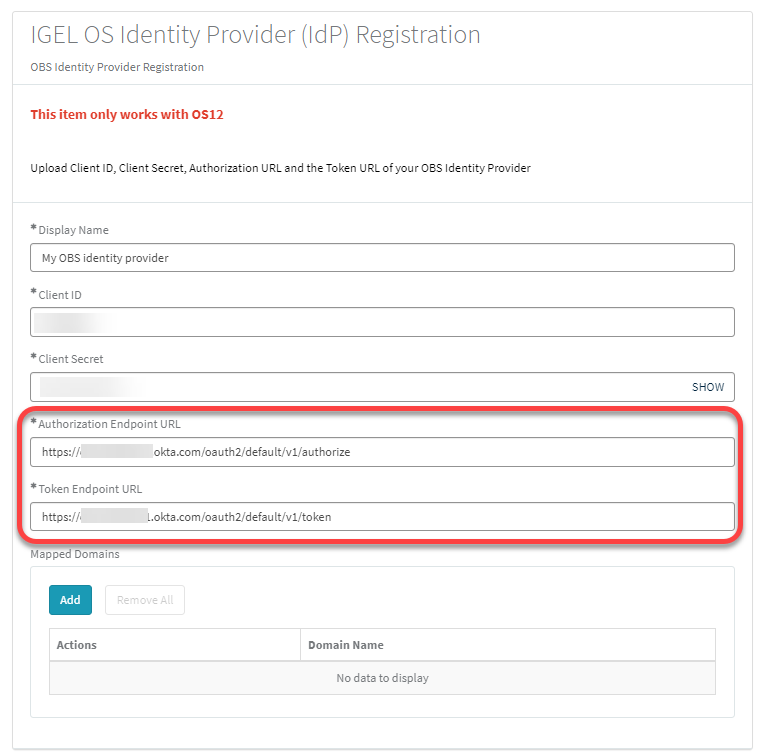764x756 pixels.
Task: Click the Remove All button
Action: 145,600
